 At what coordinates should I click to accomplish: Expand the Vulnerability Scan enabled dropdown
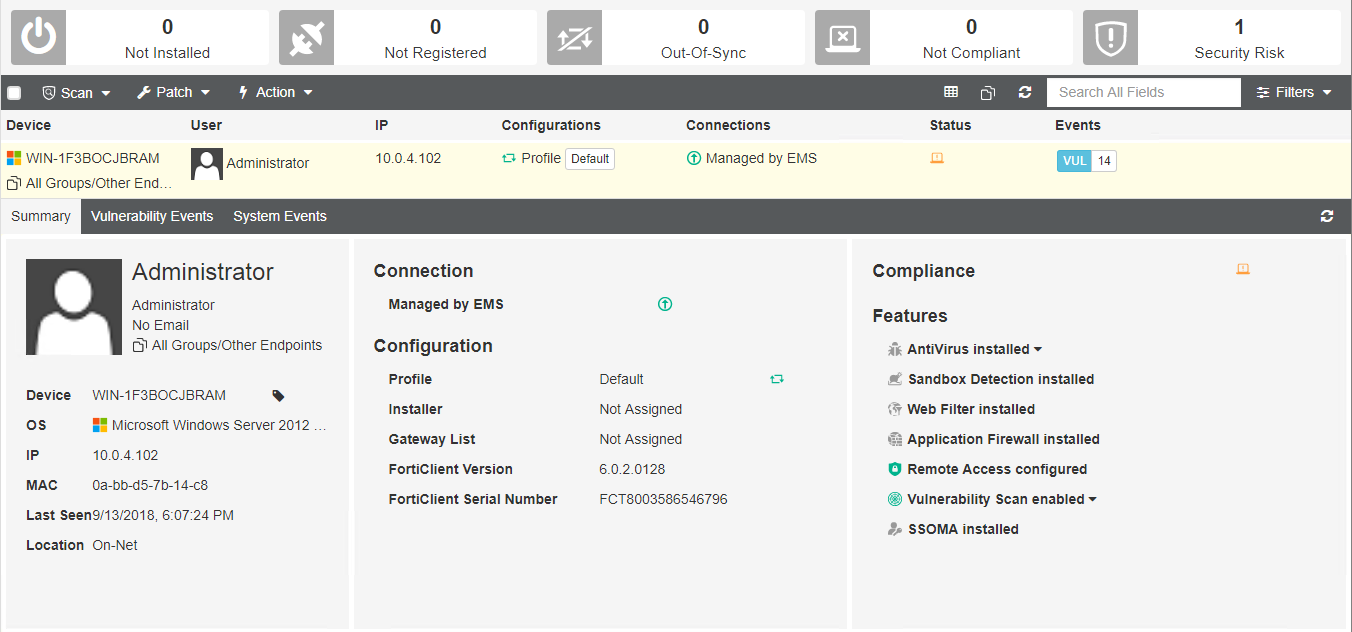[x=1094, y=498]
